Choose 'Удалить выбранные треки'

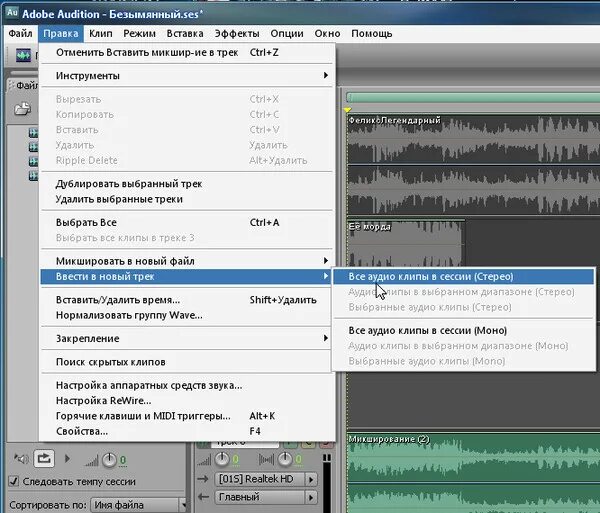coord(187,199)
